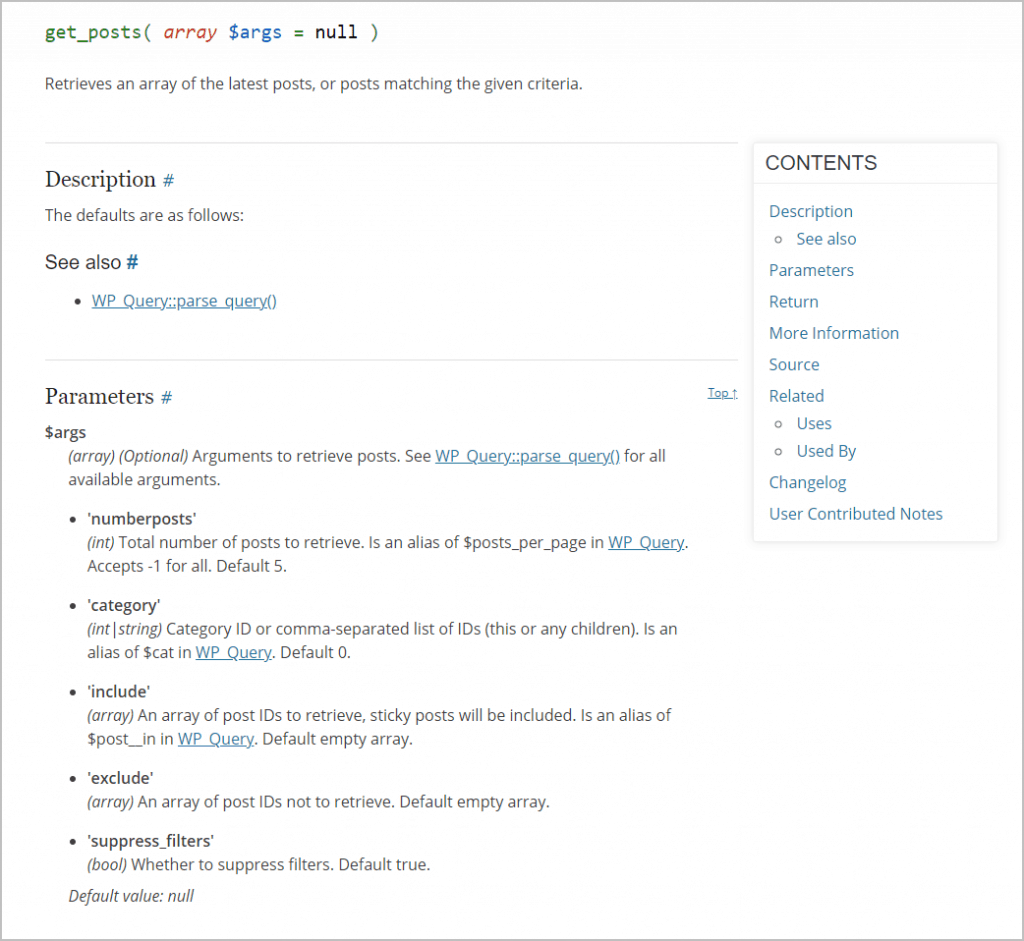Go to Changelog in Contents panel
The height and width of the screenshot is (941, 1024).
click(807, 483)
